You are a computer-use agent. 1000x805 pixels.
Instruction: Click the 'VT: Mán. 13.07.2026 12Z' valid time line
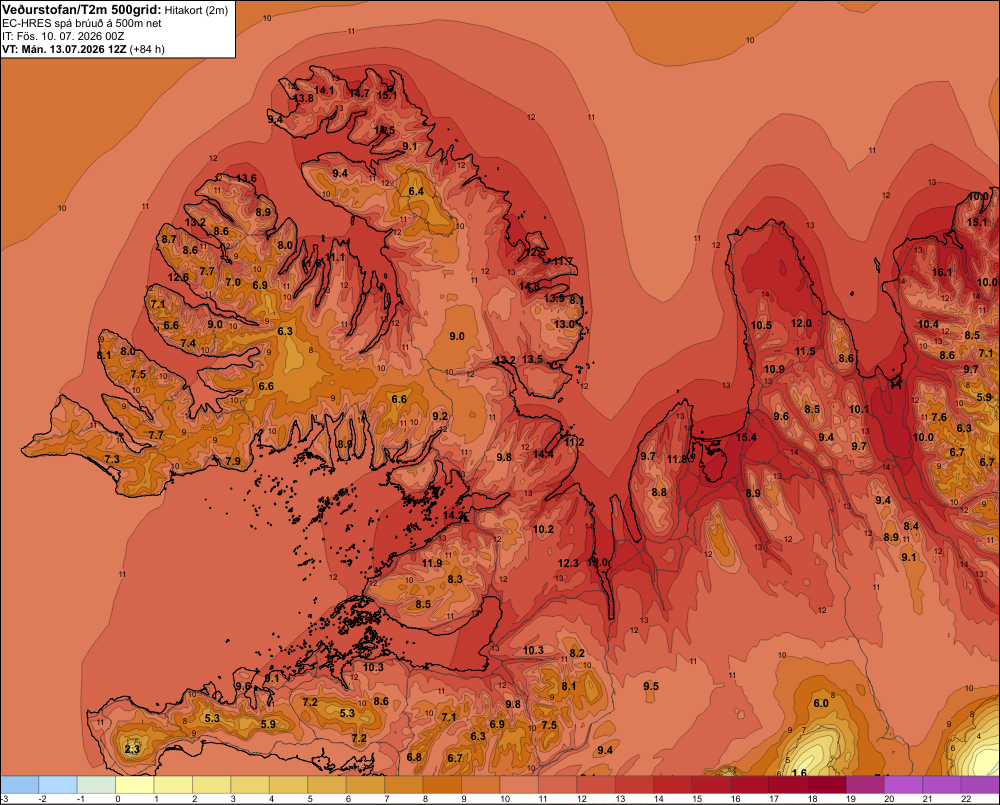click(x=64, y=49)
